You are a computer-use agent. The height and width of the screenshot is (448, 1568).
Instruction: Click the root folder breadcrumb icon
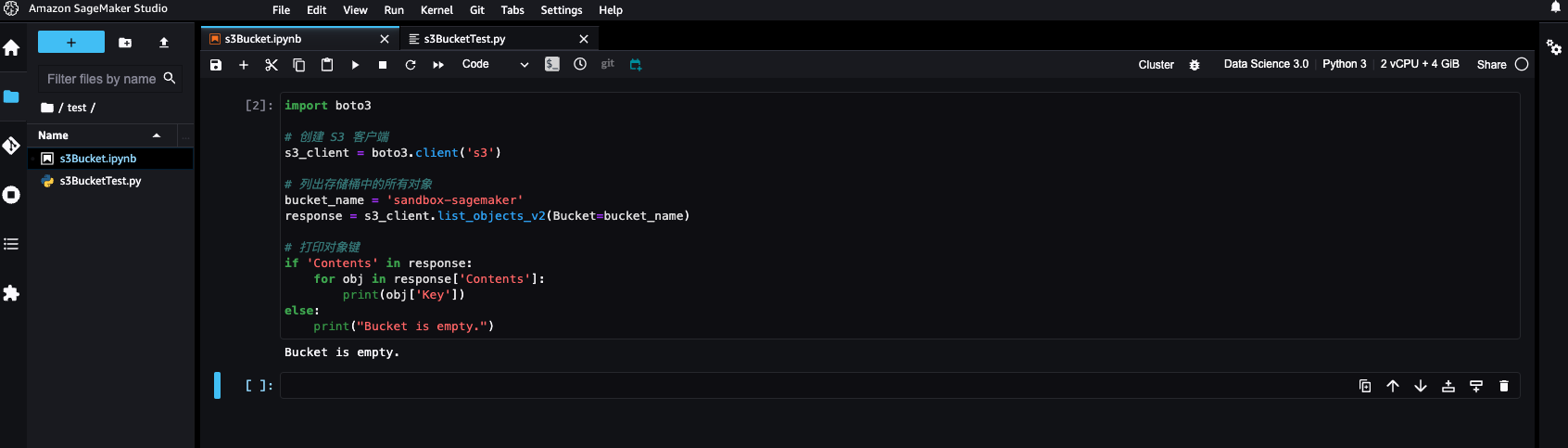click(x=47, y=108)
